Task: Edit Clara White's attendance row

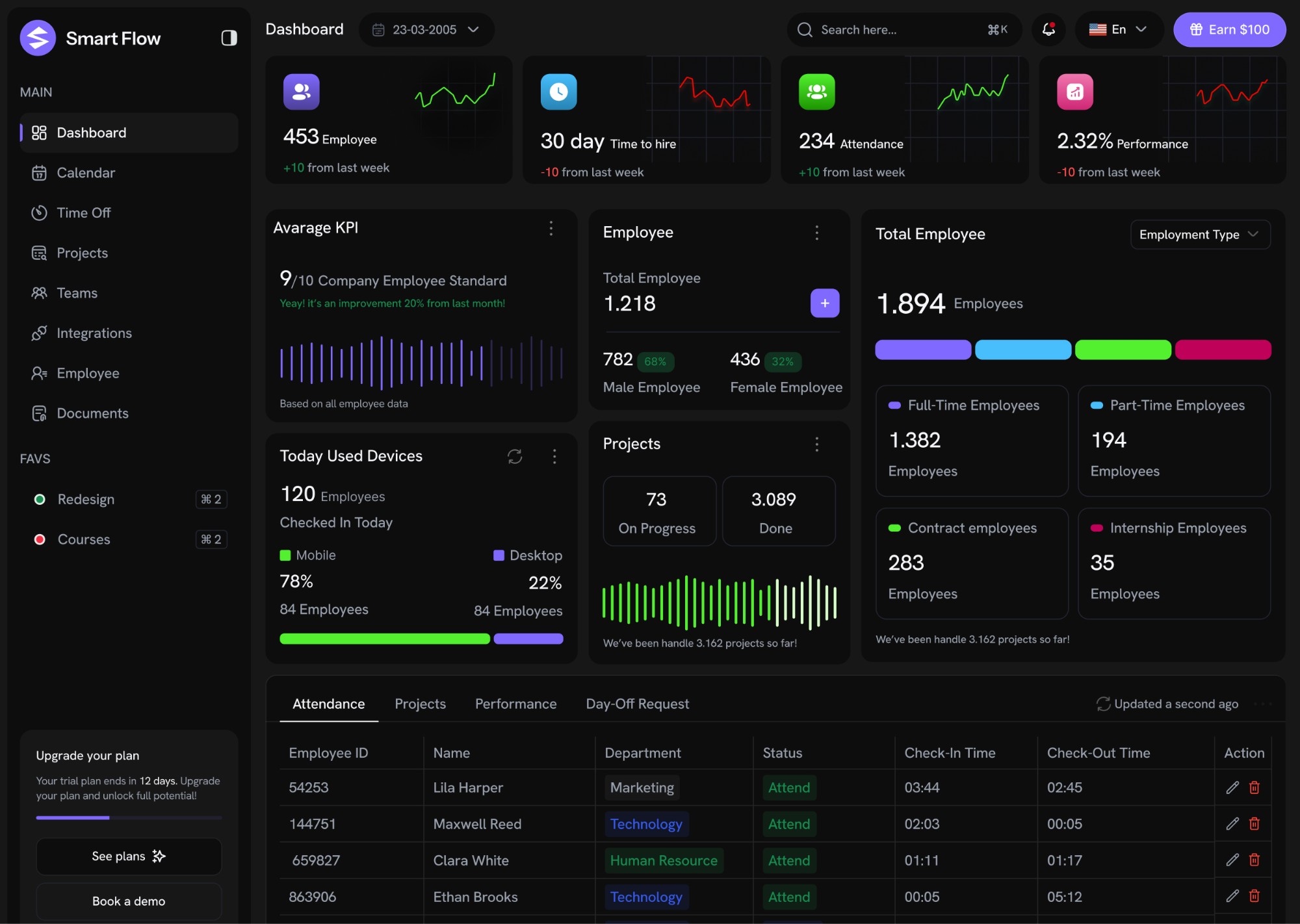Action: [x=1232, y=860]
